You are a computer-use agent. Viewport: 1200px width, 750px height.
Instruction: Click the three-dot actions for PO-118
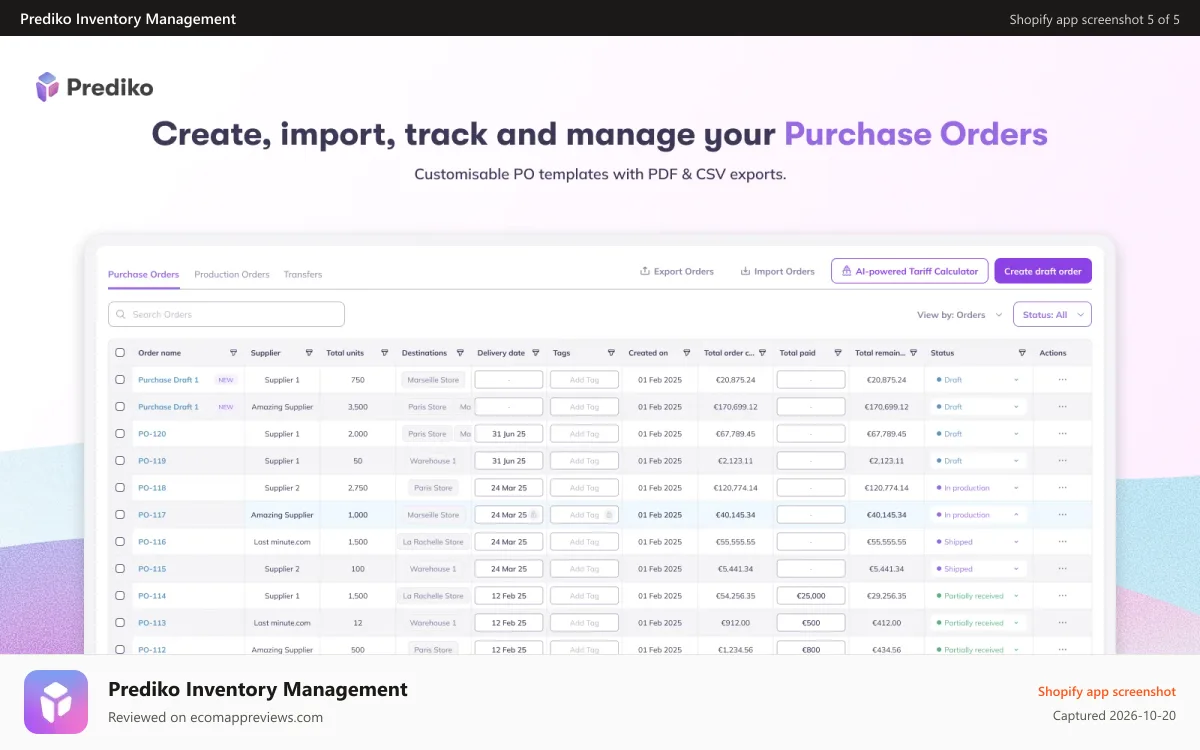tap(1062, 488)
